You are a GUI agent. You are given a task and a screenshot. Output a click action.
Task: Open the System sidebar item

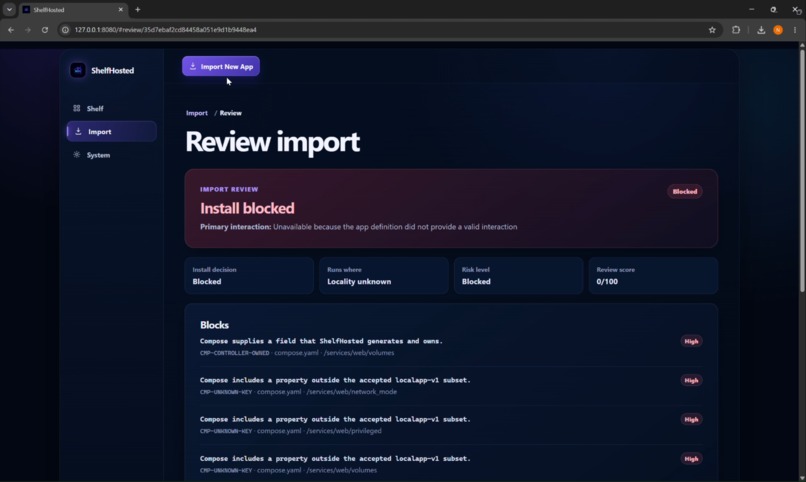pos(112,155)
